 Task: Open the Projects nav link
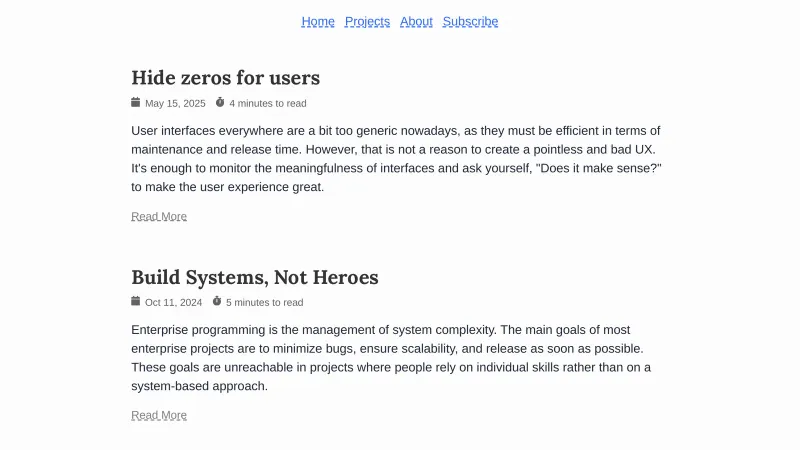pos(367,22)
